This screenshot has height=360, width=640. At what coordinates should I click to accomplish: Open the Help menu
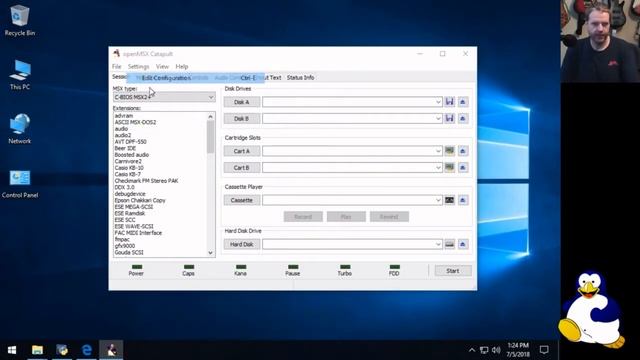(182, 67)
